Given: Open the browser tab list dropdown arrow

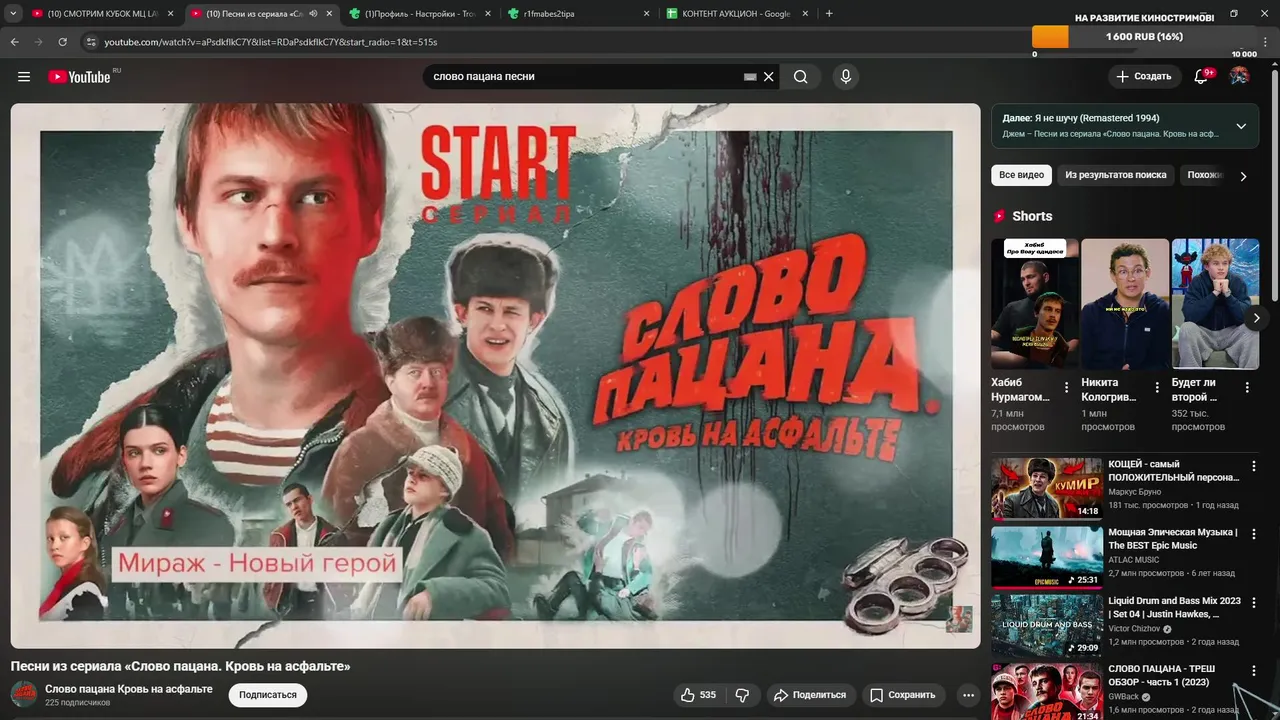Looking at the screenshot, I should point(13,14).
